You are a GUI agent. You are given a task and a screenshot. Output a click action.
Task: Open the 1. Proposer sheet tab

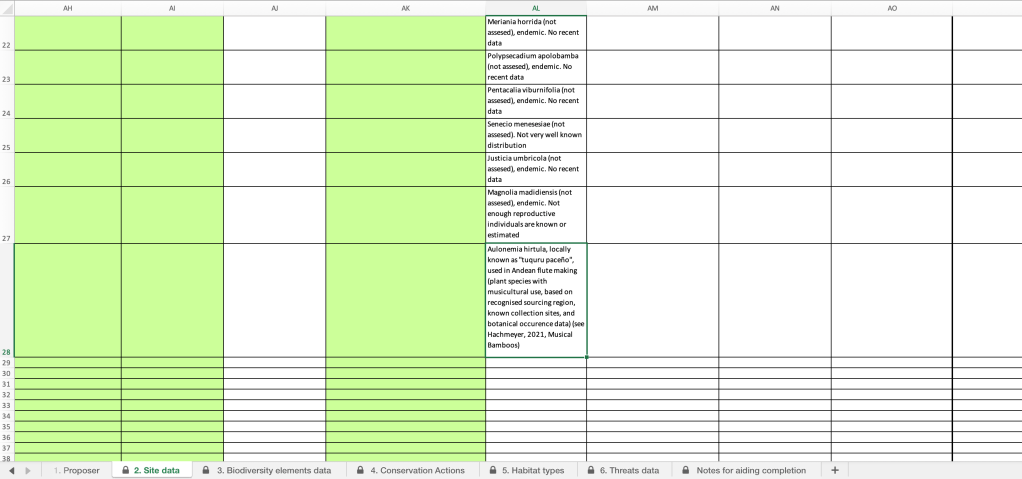tap(77, 470)
